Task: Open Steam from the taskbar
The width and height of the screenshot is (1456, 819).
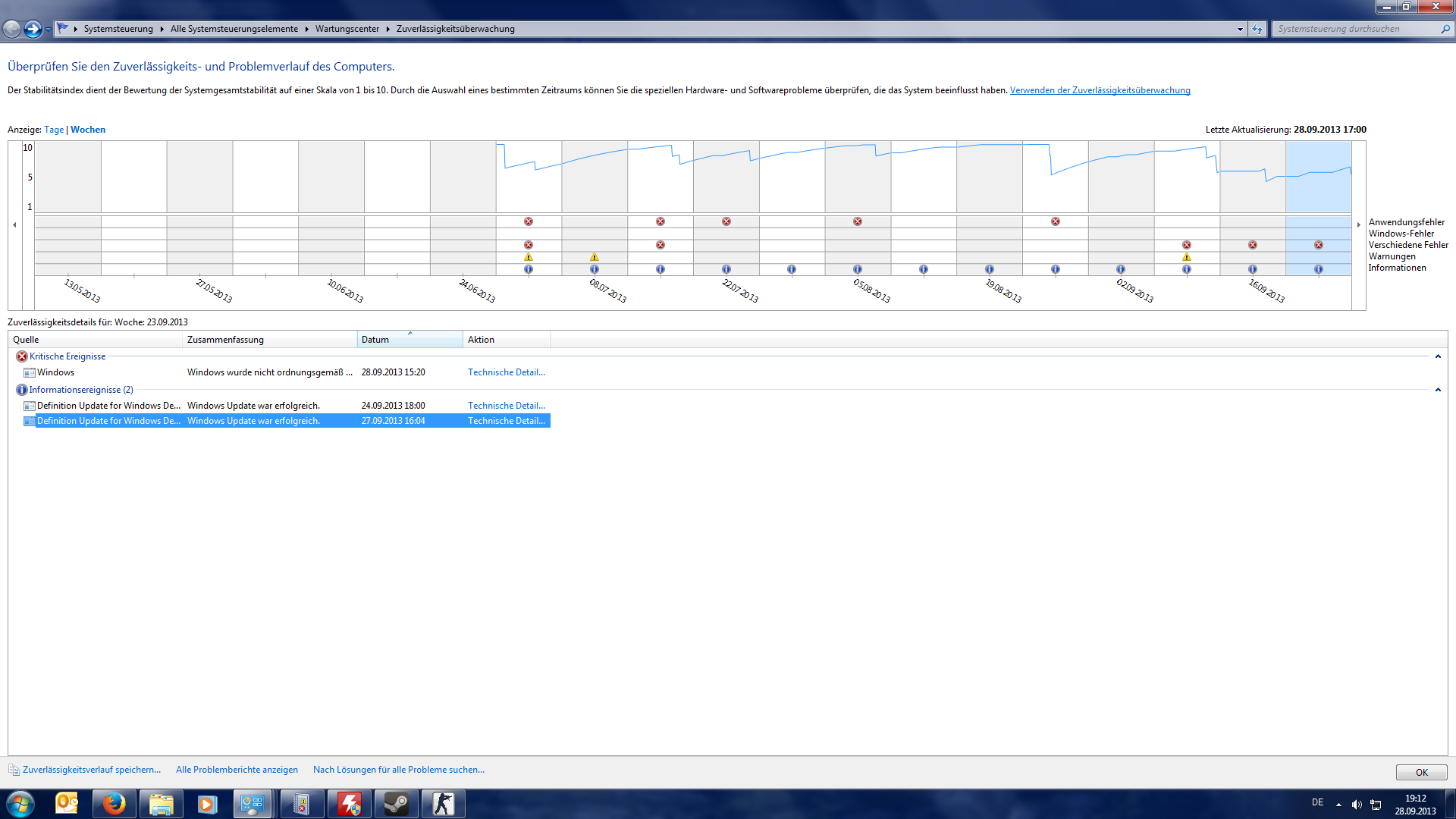Action: [x=396, y=804]
